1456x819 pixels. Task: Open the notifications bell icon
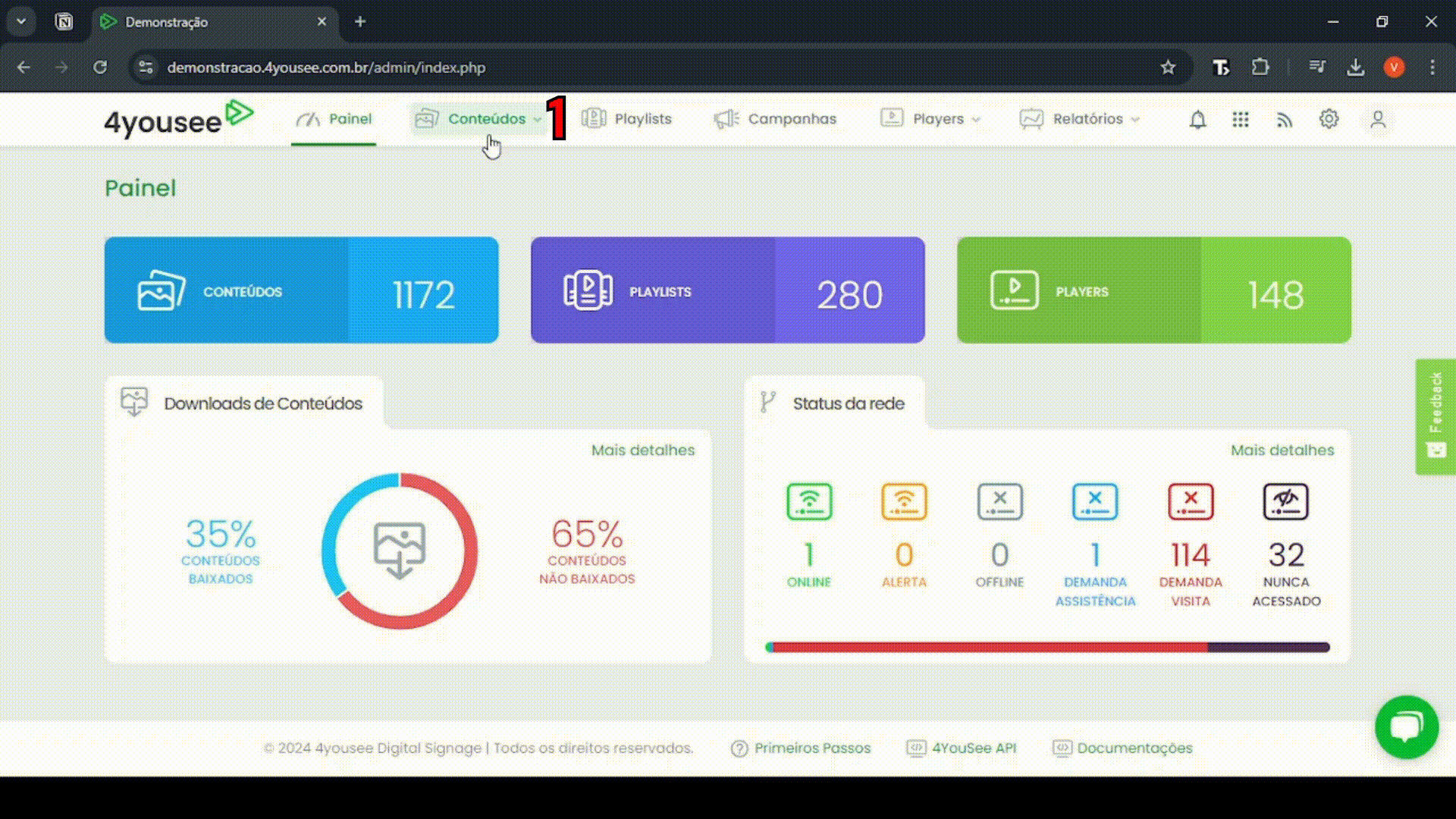click(1197, 120)
